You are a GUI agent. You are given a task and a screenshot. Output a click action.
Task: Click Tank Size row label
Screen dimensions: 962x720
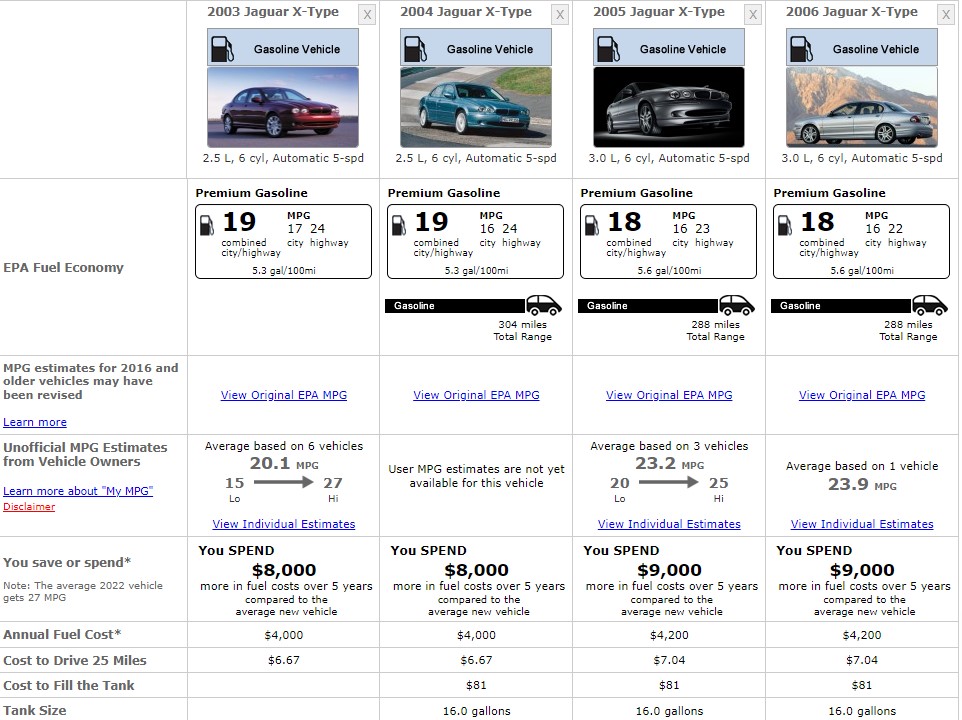(x=34, y=710)
